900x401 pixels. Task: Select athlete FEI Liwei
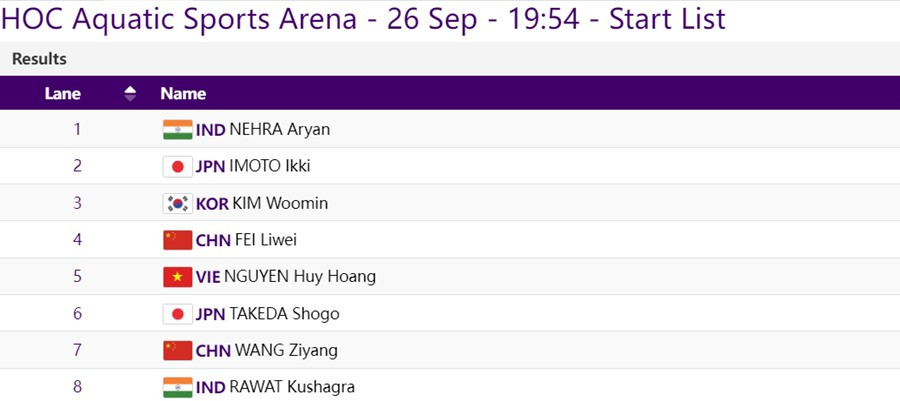coord(265,240)
